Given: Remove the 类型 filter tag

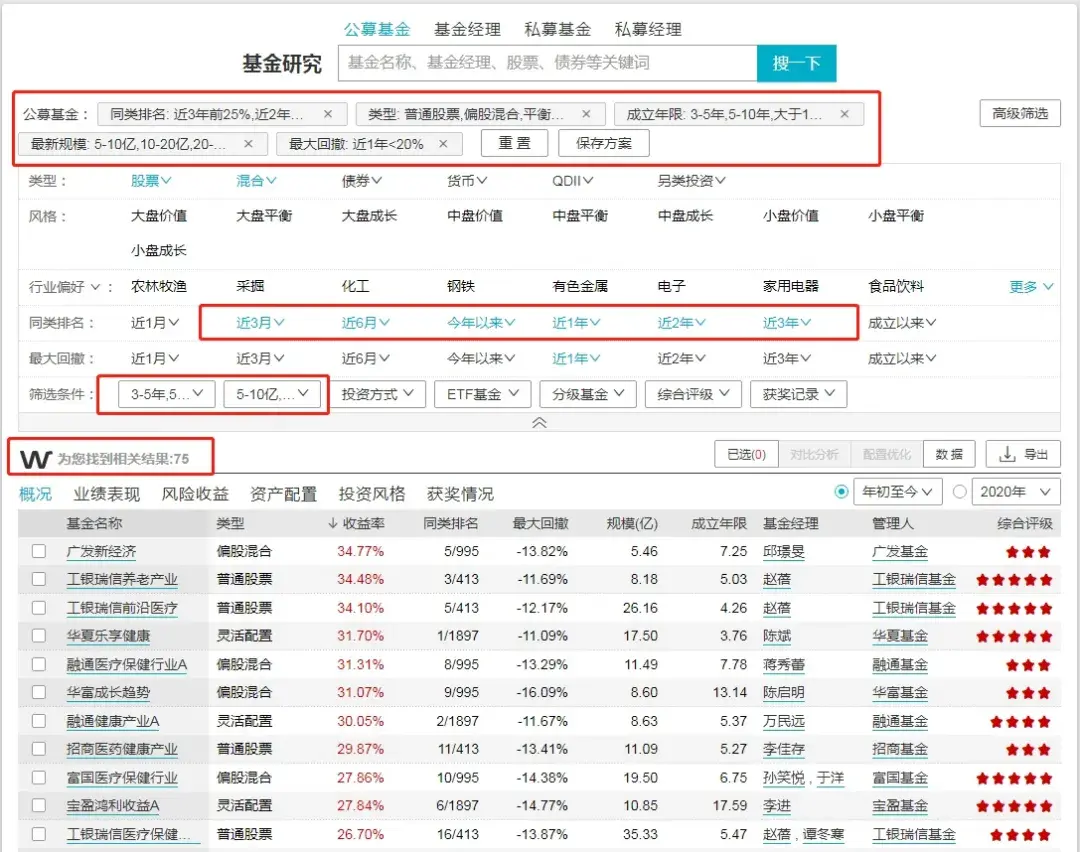Looking at the screenshot, I should click(x=586, y=114).
